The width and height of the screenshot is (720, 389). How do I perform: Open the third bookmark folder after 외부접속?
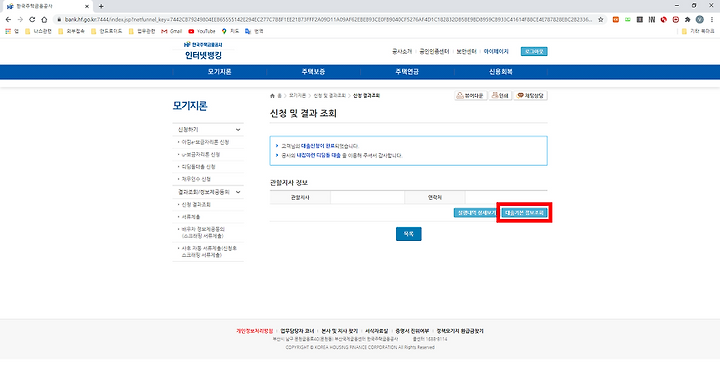click(142, 31)
